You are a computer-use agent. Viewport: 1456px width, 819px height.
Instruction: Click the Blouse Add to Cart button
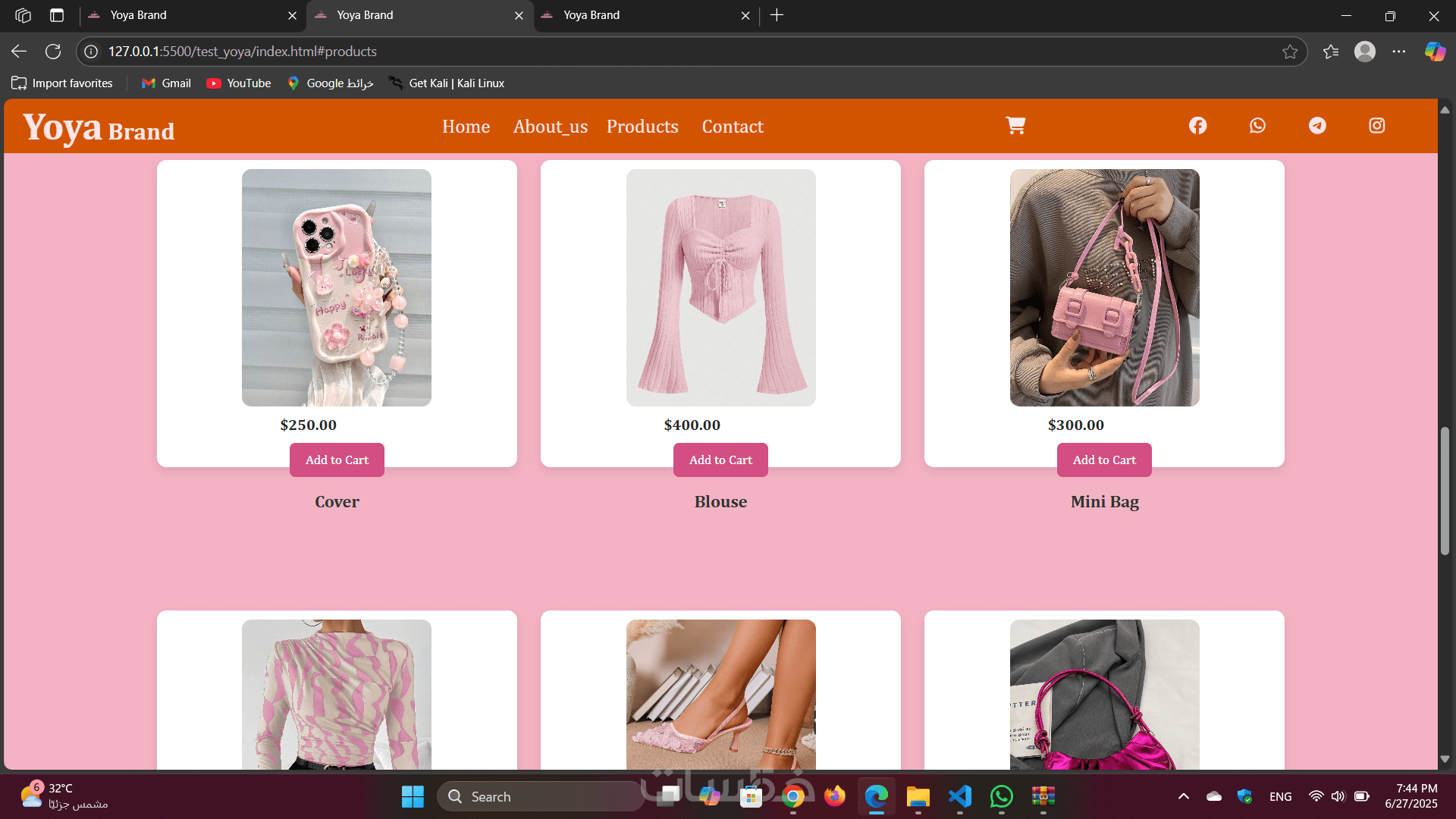click(720, 460)
